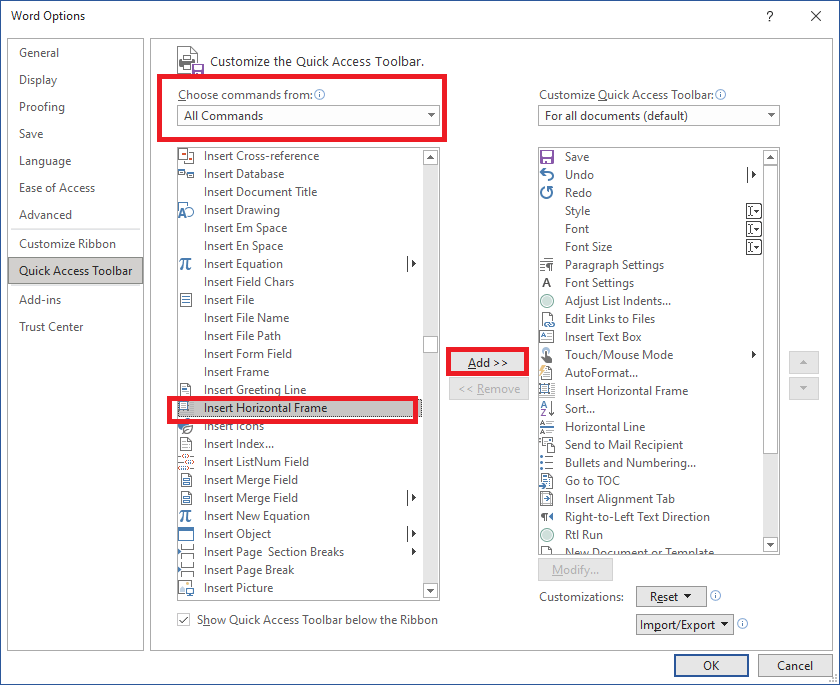Click the Go to TOC icon
This screenshot has width=840, height=685.
pos(546,480)
